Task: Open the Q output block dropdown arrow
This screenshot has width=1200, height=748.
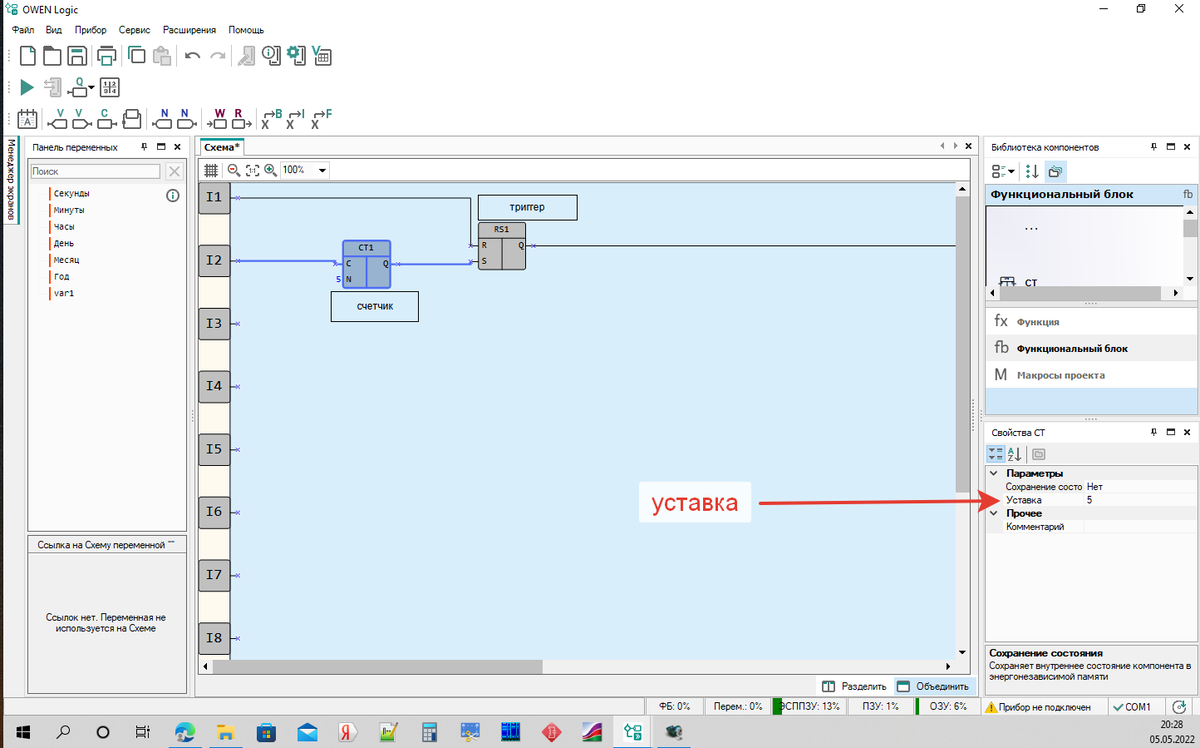Action: click(x=91, y=86)
